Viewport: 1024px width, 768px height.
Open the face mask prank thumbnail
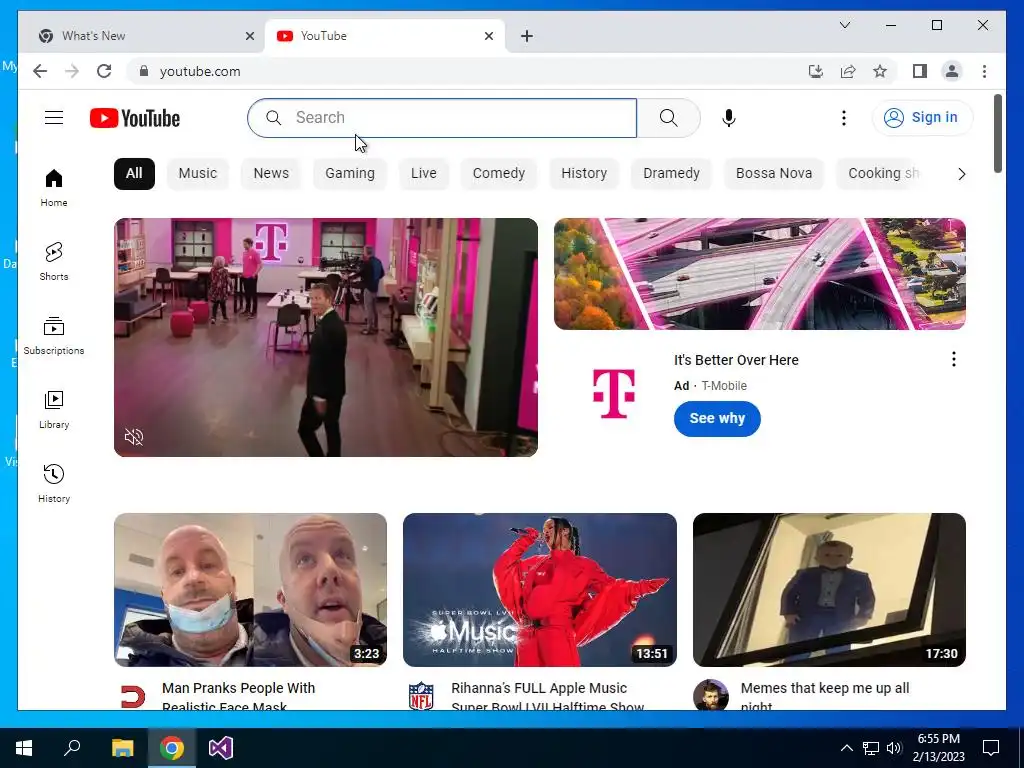(x=250, y=590)
